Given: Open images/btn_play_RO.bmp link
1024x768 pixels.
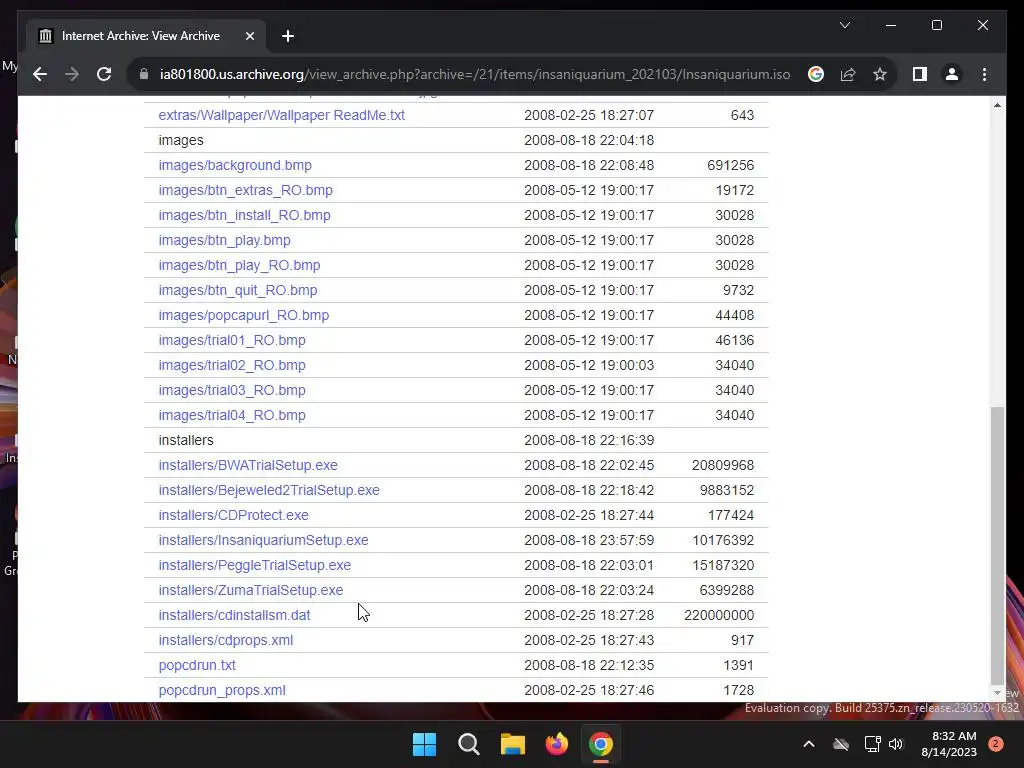Looking at the screenshot, I should 240,265.
